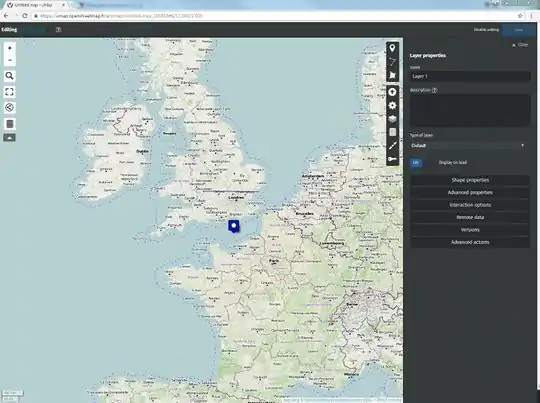The width and height of the screenshot is (540, 403).
Task: Click the Save button
Action: coord(519,30)
